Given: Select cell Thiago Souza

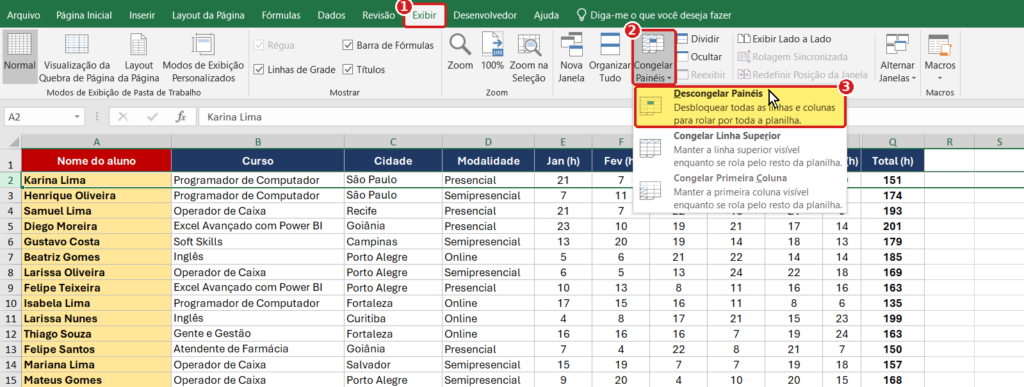Looking at the screenshot, I should 96,334.
